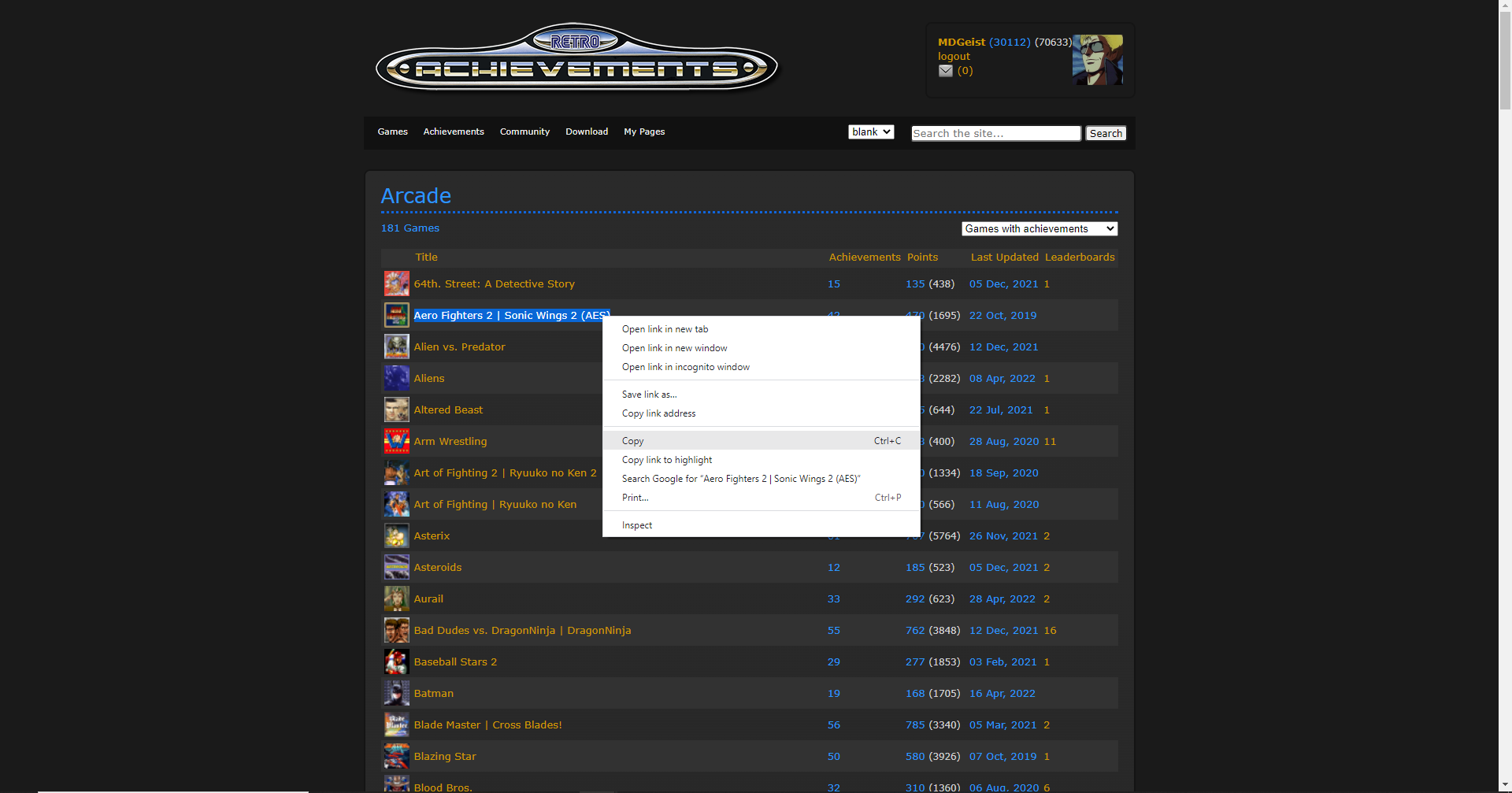
Task: Select Copy link to highlight
Action: pyautogui.click(x=762, y=460)
